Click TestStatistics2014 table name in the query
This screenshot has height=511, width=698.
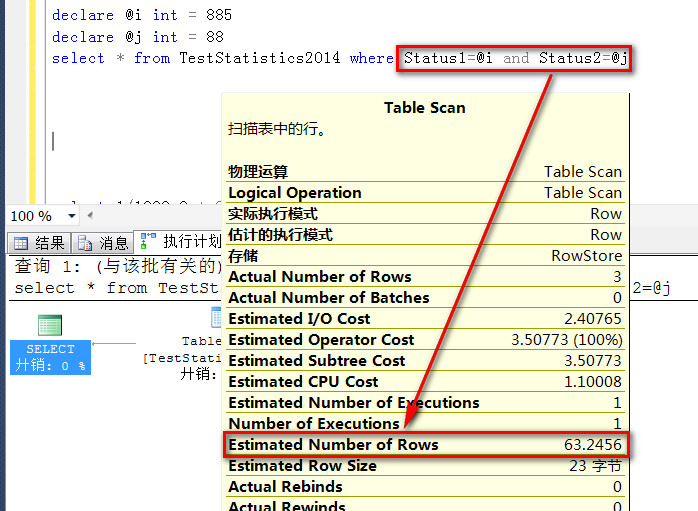coord(260,58)
